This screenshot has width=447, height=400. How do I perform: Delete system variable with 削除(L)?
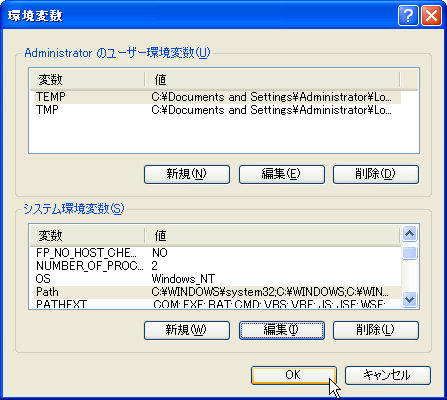376,330
